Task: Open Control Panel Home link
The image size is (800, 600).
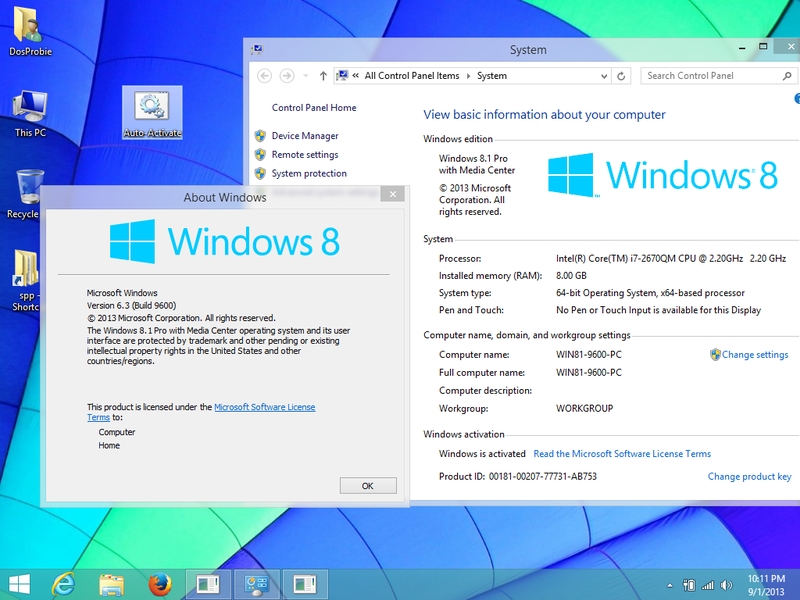Action: [314, 108]
